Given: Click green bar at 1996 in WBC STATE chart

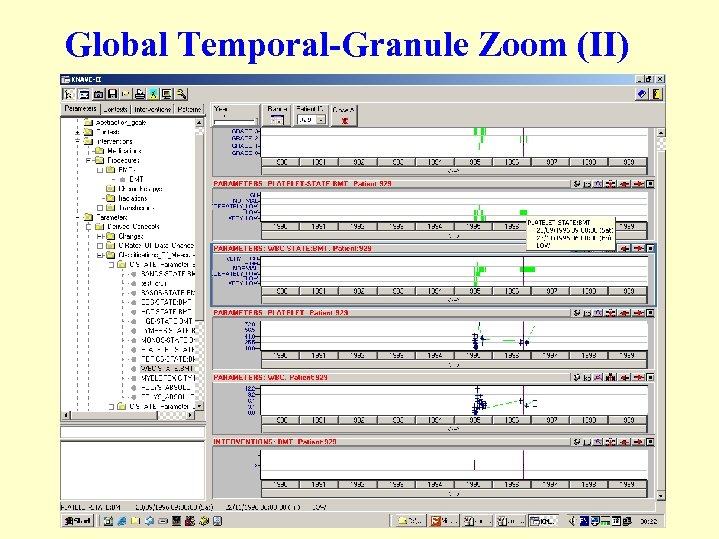Looking at the screenshot, I should [x=528, y=269].
